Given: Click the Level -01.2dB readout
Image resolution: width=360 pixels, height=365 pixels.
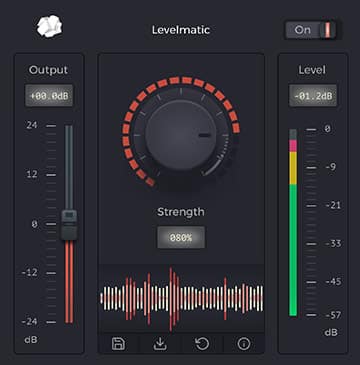Looking at the screenshot, I should [313, 96].
